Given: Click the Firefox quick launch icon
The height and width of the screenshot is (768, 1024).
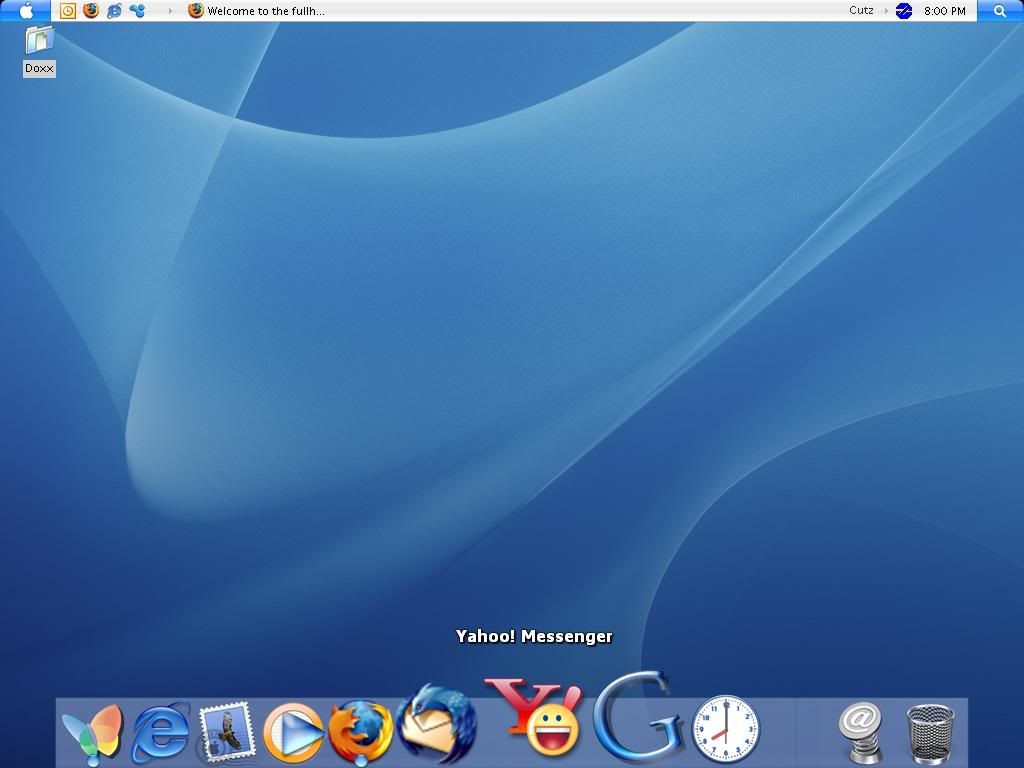Looking at the screenshot, I should click(91, 11).
